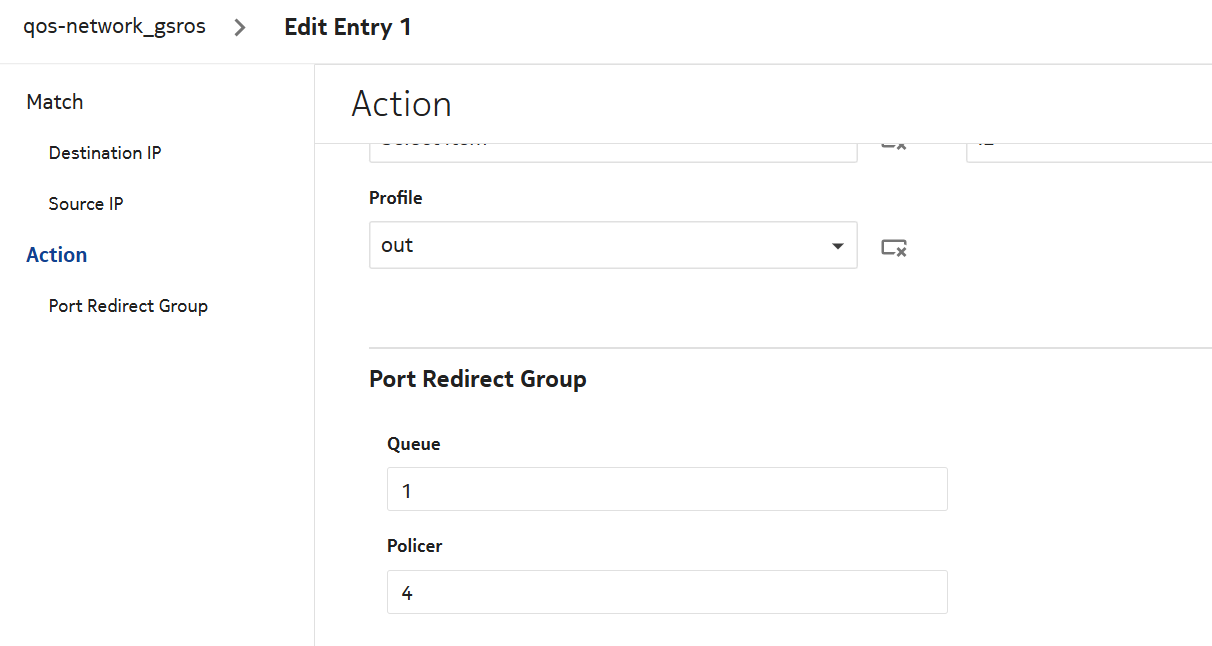1212x646 pixels.
Task: Click the Action panel heading
Action: (402, 104)
